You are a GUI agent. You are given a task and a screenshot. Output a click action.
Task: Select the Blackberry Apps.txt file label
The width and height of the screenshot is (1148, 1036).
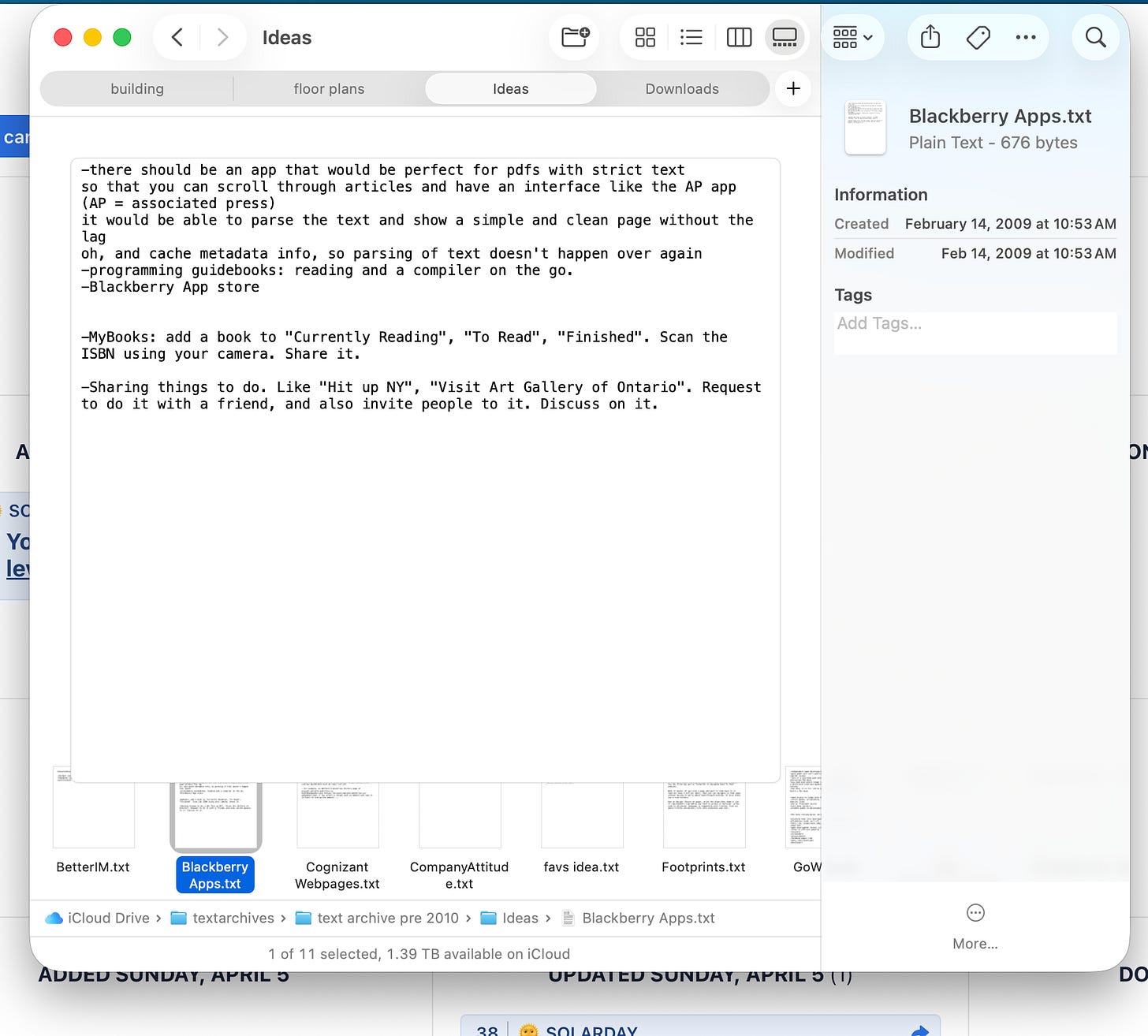(x=215, y=875)
